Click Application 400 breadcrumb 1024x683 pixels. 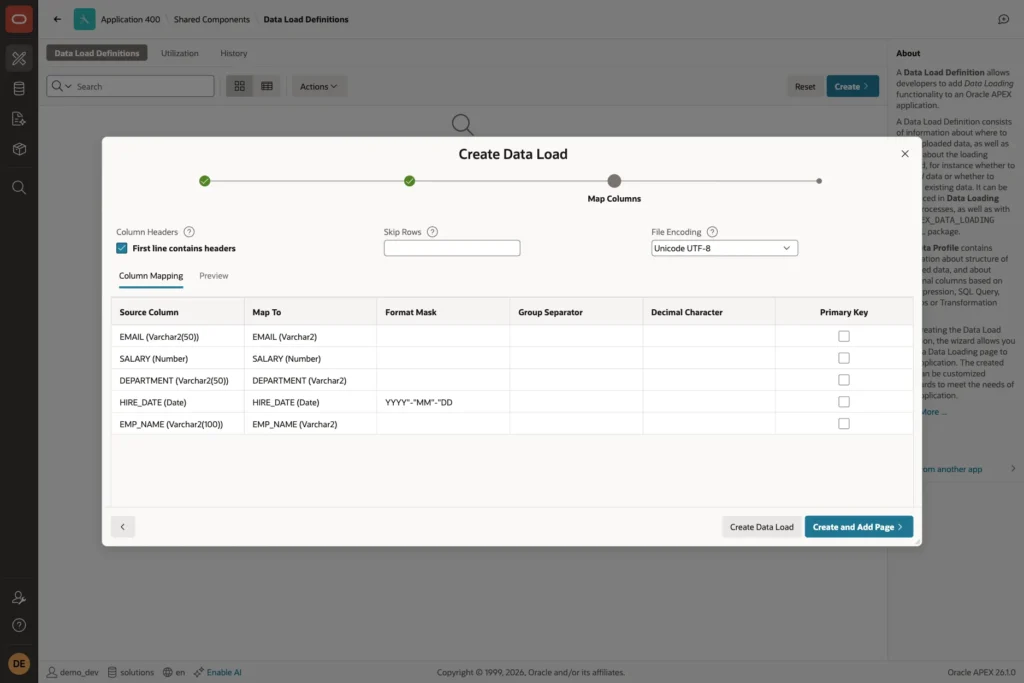coord(130,19)
